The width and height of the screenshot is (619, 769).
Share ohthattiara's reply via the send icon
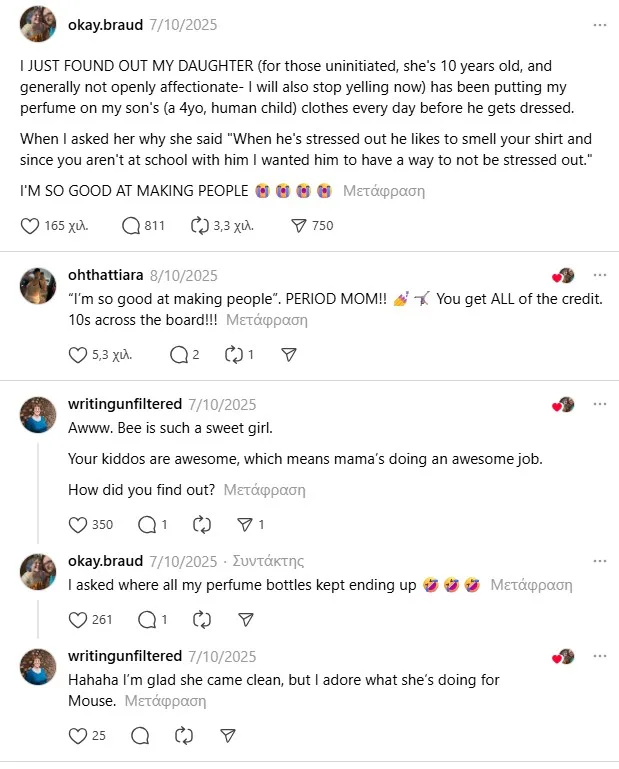click(288, 355)
